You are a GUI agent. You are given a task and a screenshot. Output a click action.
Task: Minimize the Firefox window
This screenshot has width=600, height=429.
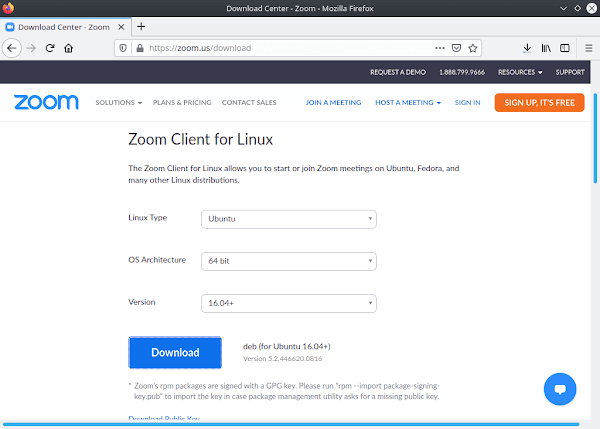(x=563, y=8)
